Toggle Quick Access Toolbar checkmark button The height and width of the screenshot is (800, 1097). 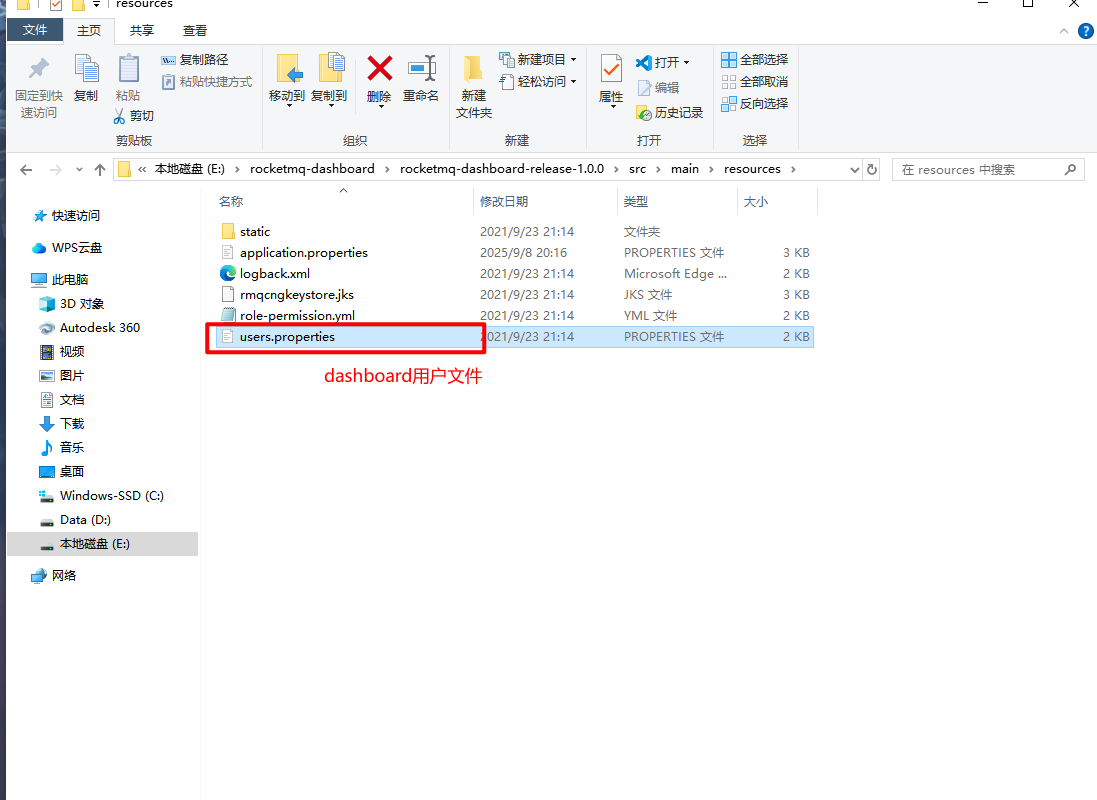(57, 5)
